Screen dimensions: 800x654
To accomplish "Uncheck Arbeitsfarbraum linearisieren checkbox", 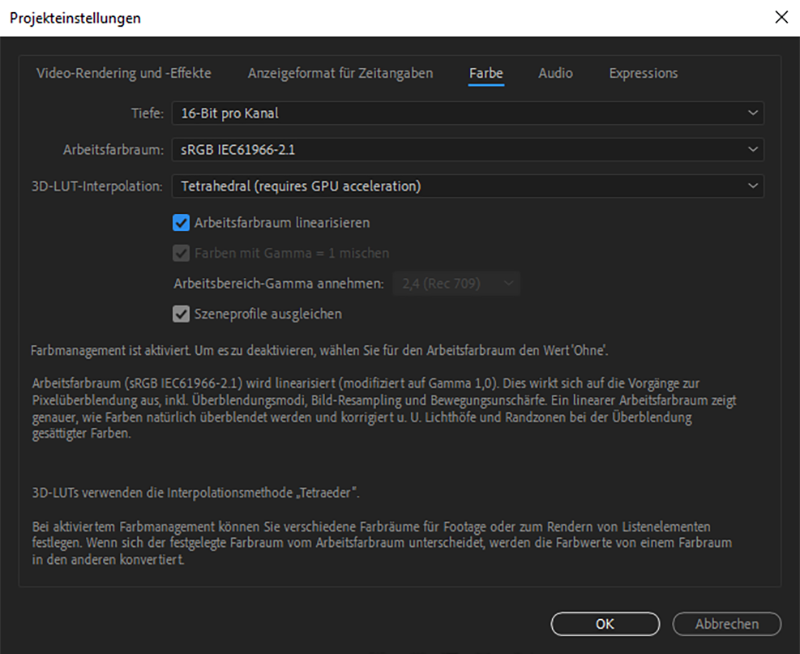I will [181, 223].
